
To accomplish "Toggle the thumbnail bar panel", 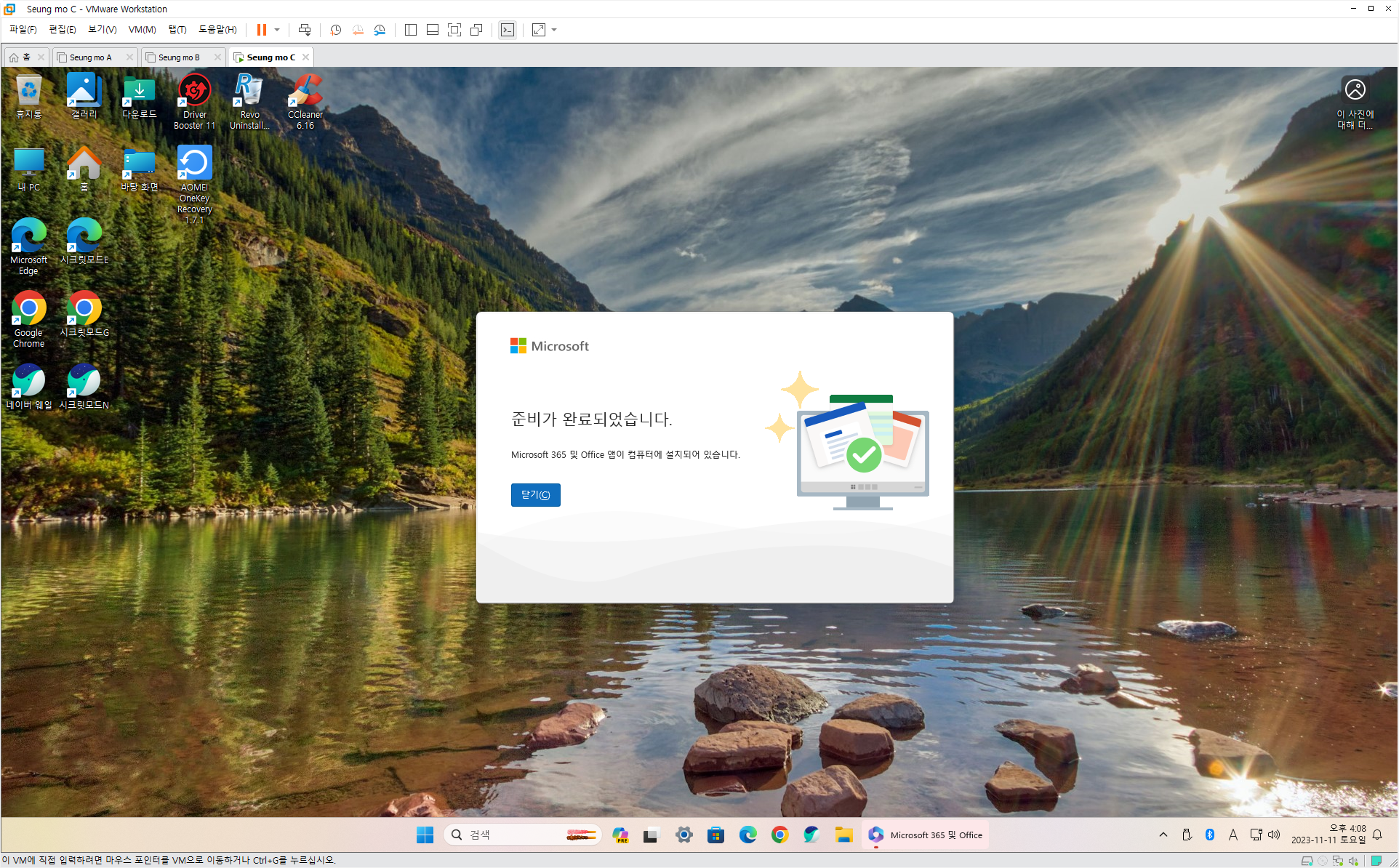I will (x=432, y=30).
